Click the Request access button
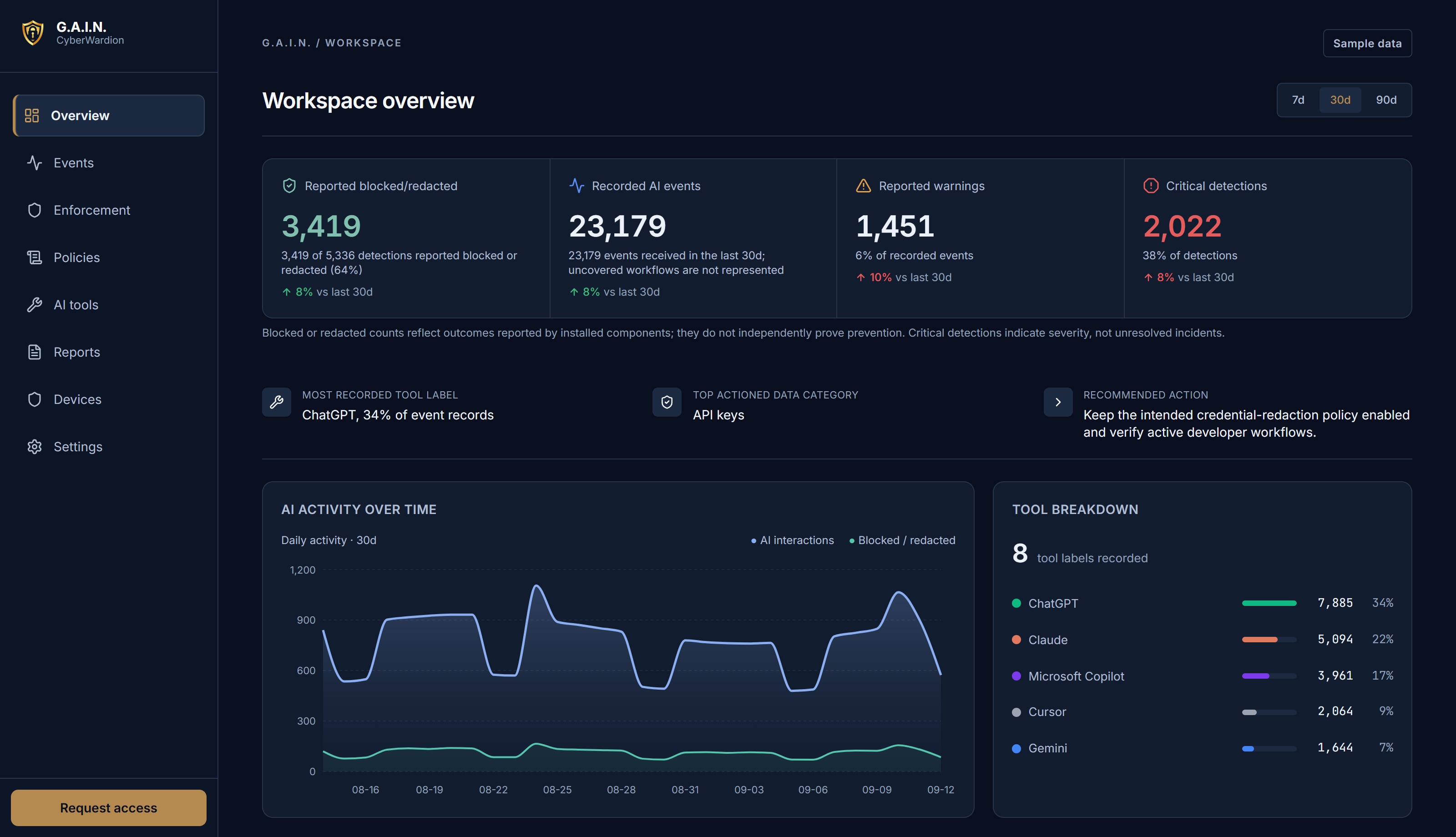Image resolution: width=1456 pixels, height=837 pixels. 109,808
